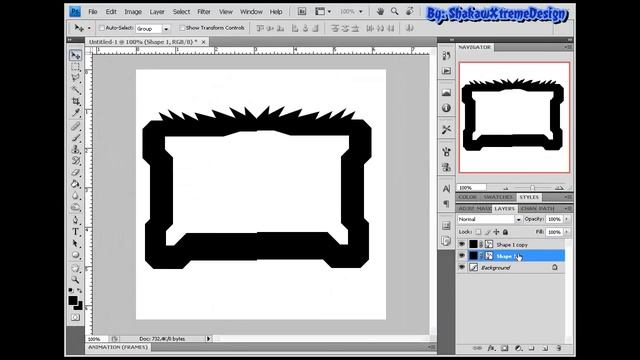
Task: Select the Dodge tool
Action: point(76,207)
